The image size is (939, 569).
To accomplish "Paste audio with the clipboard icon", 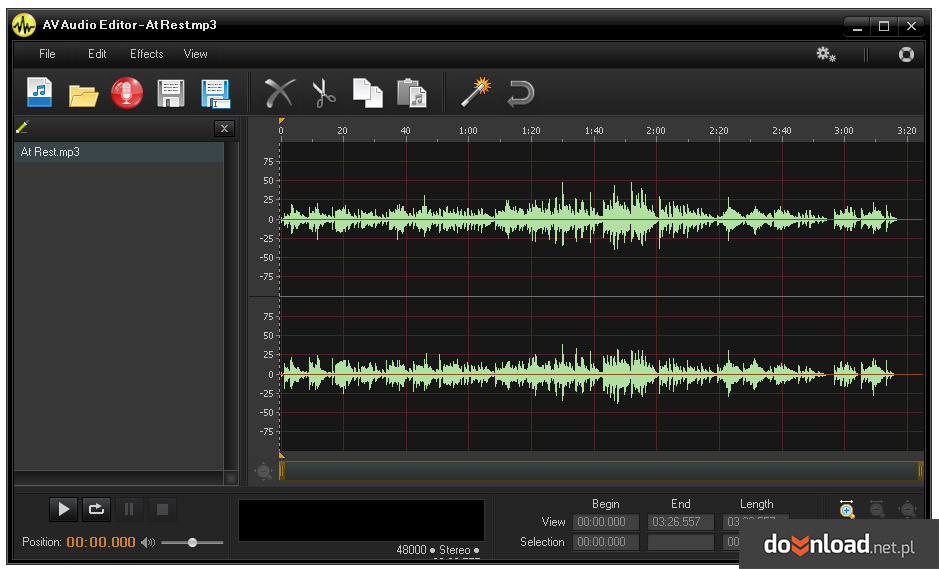I will point(412,93).
